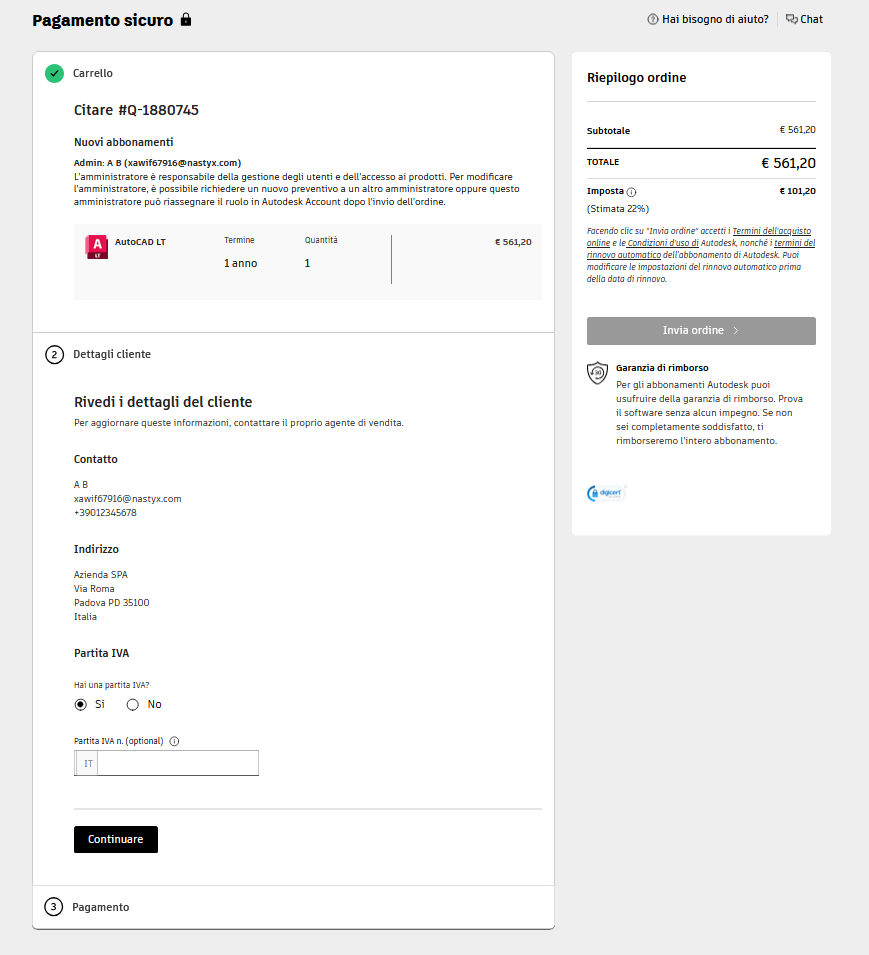Focus the Partita IVA number field

click(x=178, y=763)
